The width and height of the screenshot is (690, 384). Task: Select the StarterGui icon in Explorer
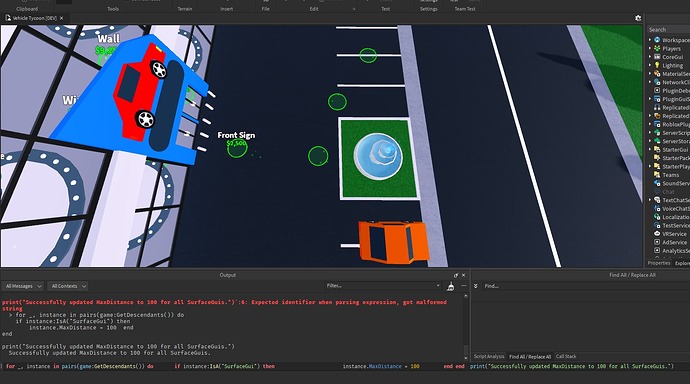[x=657, y=150]
